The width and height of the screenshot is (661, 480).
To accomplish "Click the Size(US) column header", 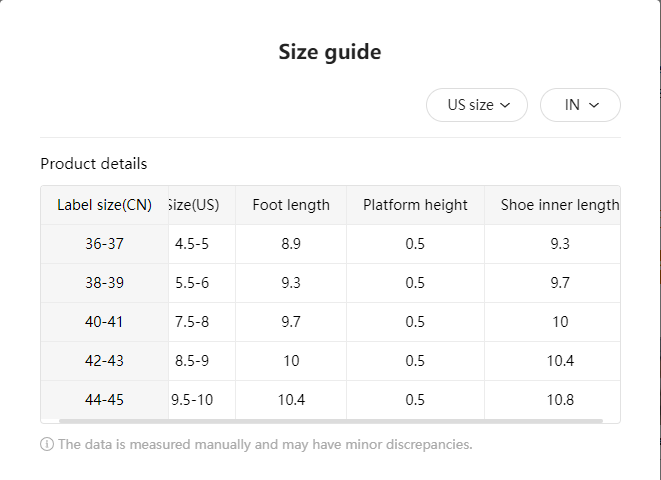I will click(x=195, y=205).
